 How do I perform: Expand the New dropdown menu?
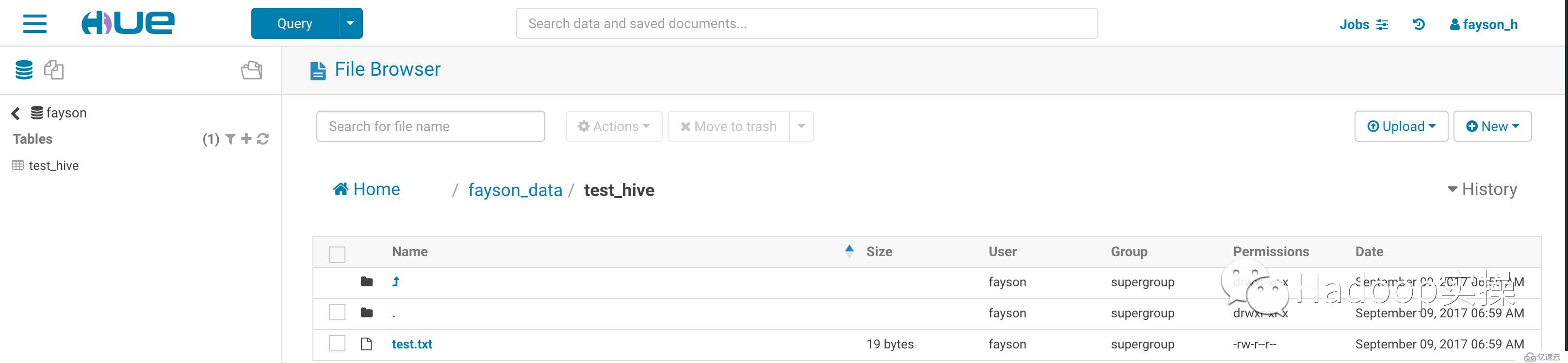tap(1492, 126)
